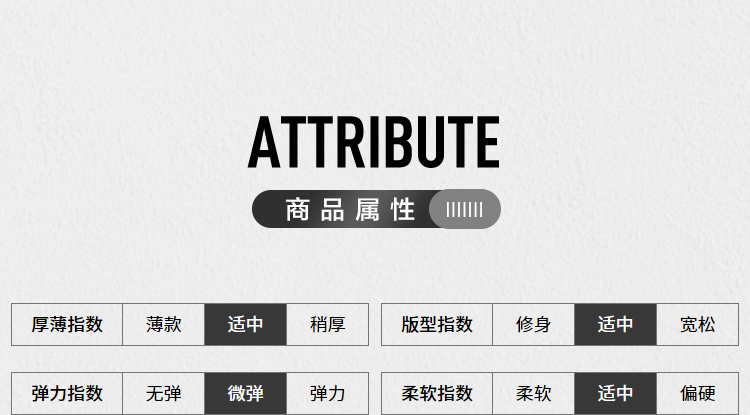Screen dimensions: 750x415
Task: Click the 厚薄指数 row label
Action: [67, 324]
